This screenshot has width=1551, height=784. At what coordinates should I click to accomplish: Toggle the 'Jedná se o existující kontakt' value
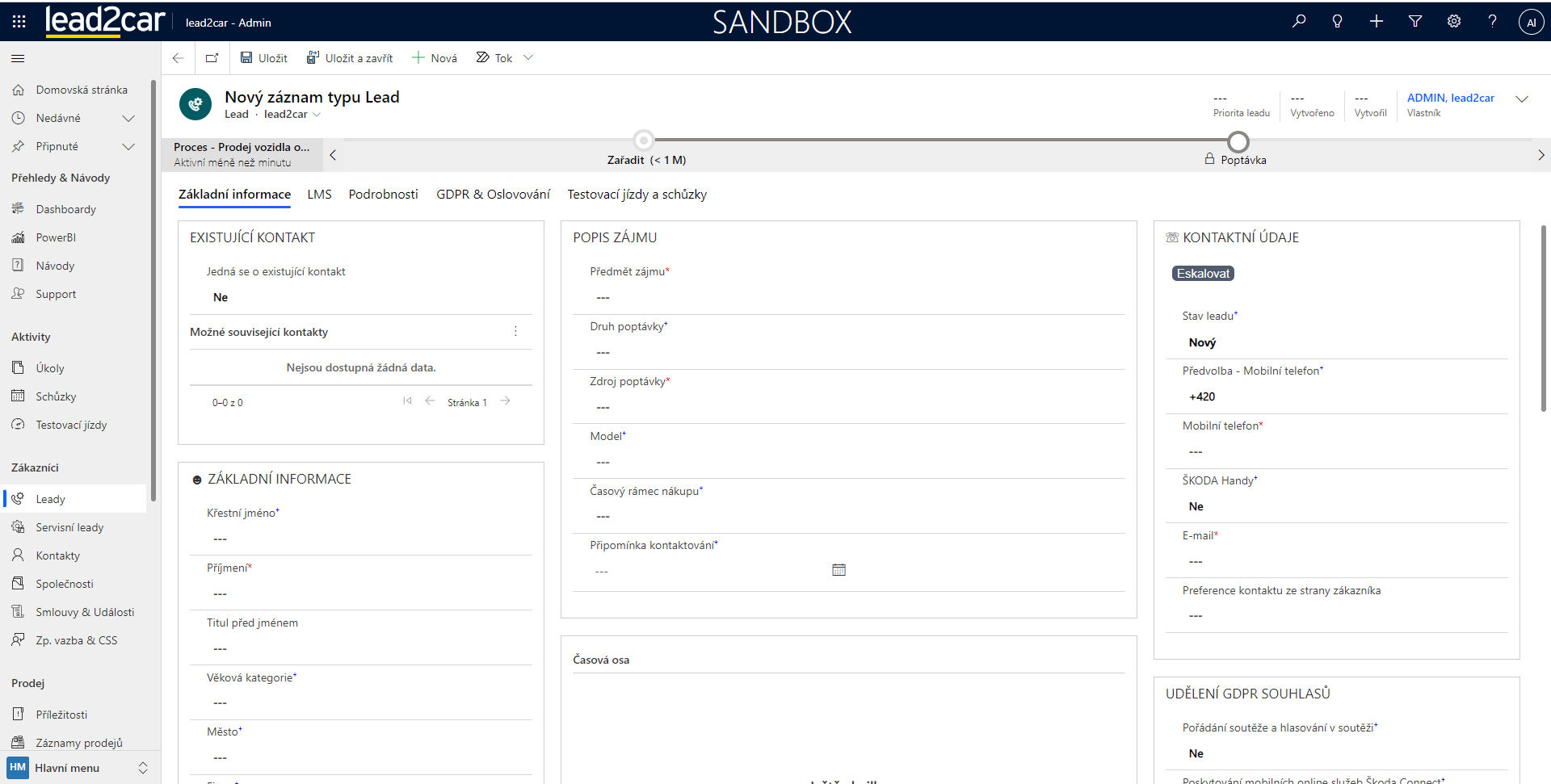tap(221, 297)
